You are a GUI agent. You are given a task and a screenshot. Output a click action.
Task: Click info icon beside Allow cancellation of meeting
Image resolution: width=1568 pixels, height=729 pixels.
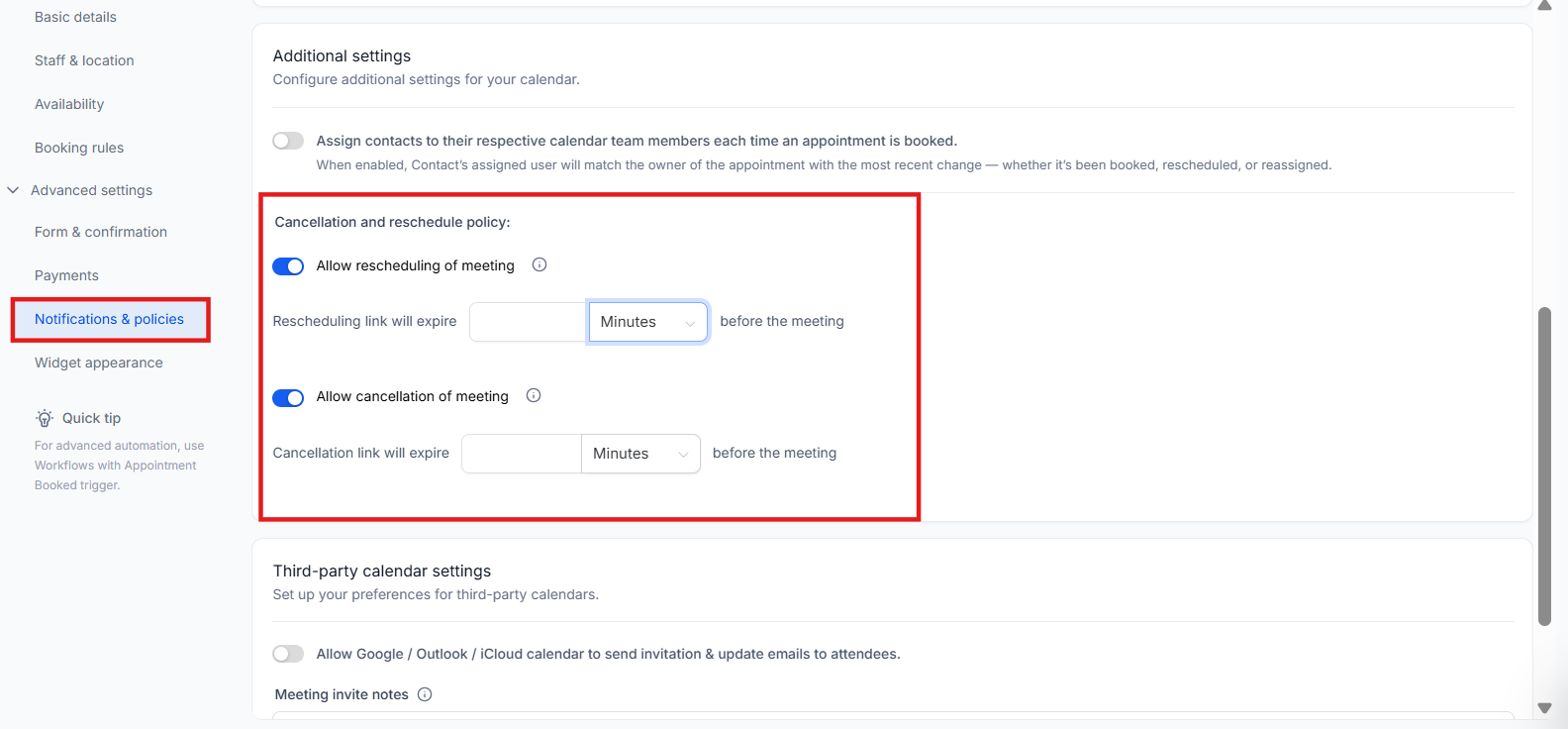534,395
